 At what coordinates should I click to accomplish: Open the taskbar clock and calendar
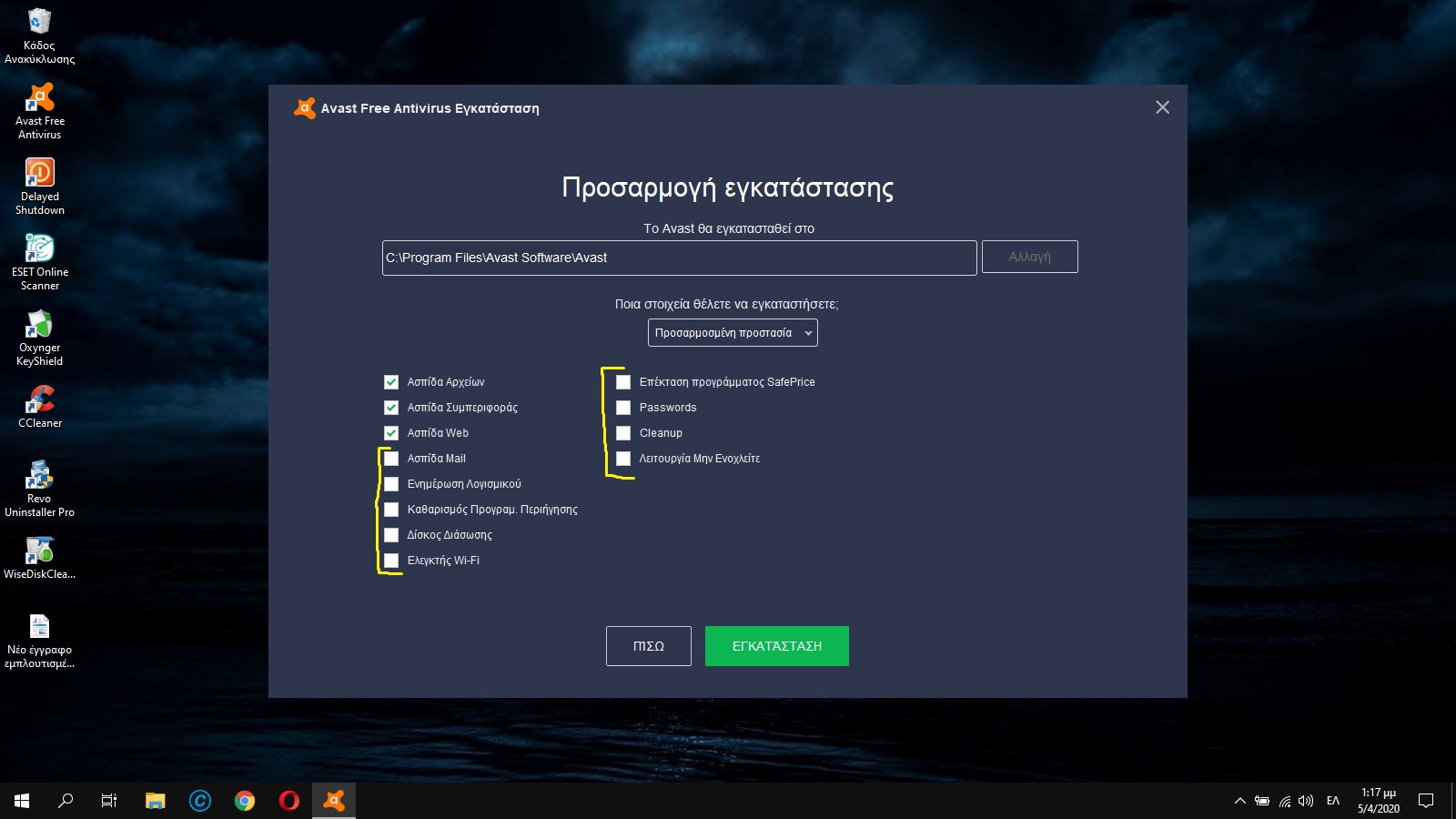1379,801
